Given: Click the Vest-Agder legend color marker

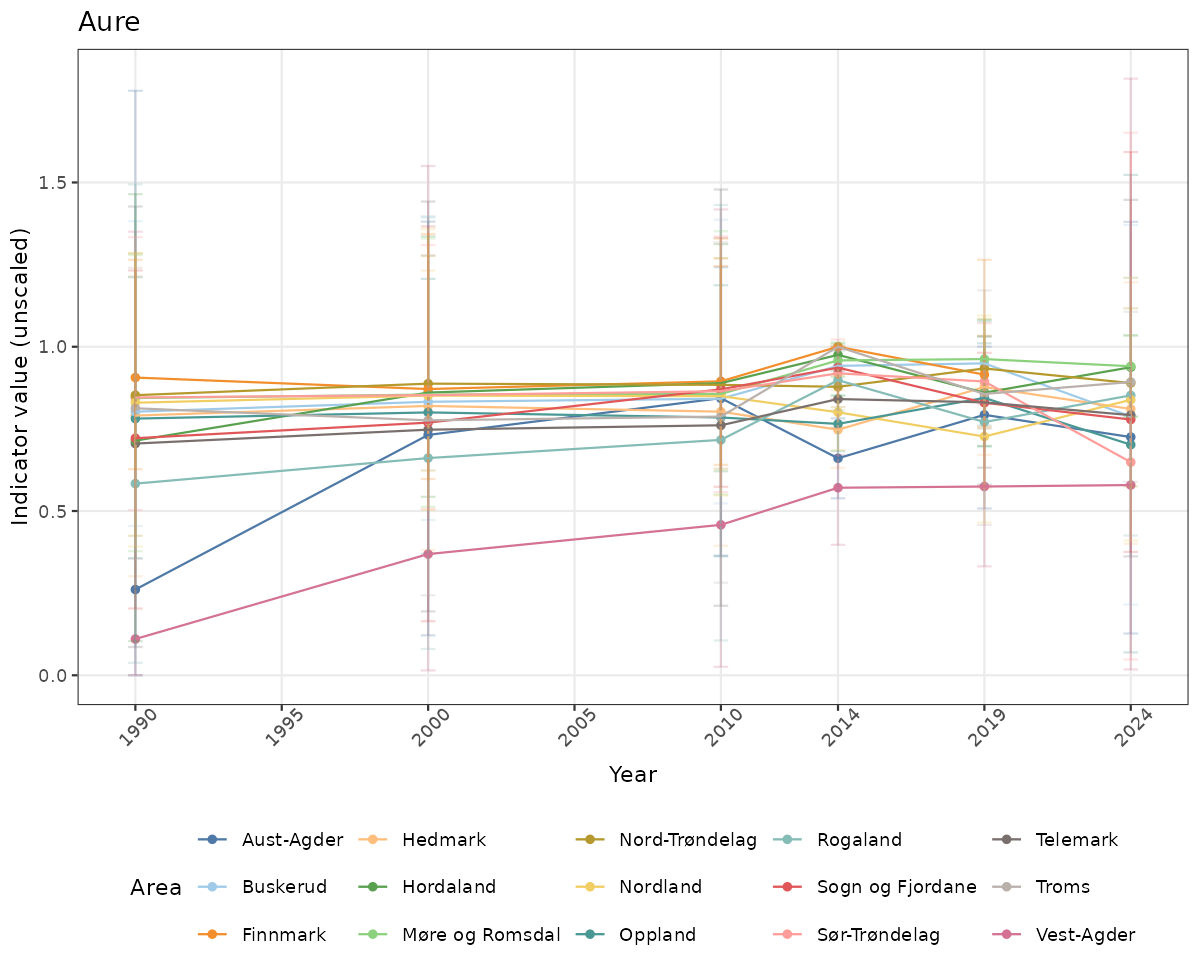Looking at the screenshot, I should (1008, 935).
